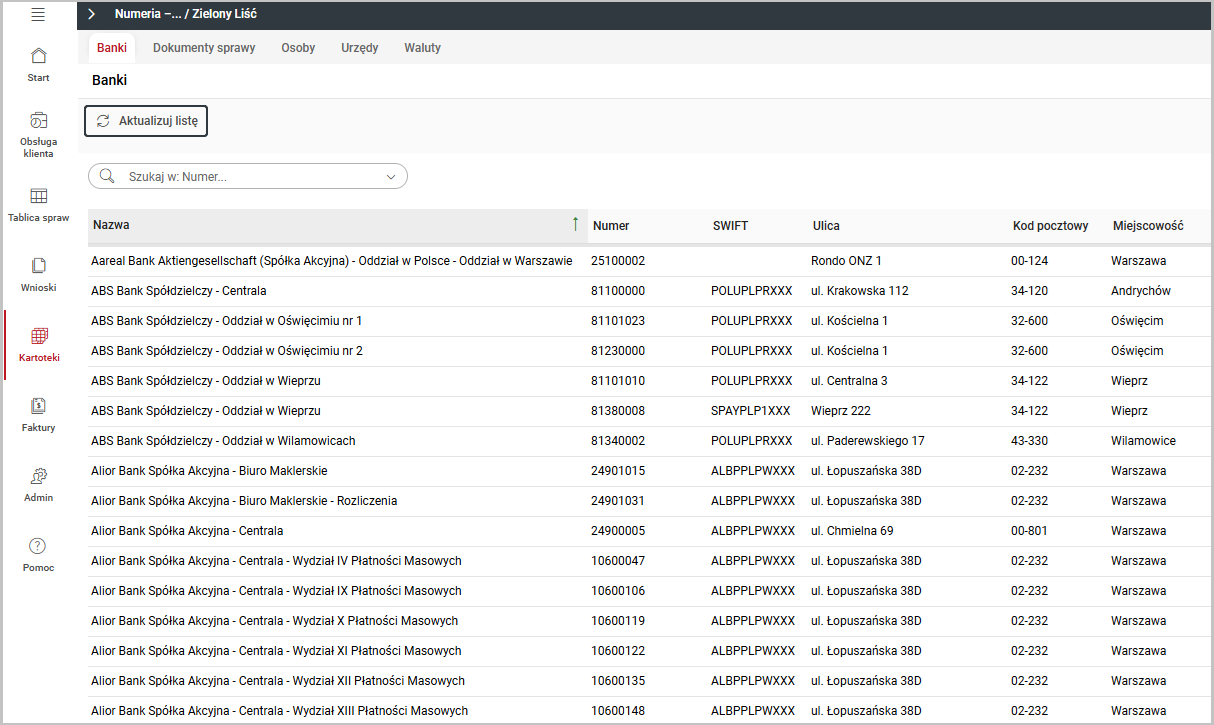Go to Start home icon
The width and height of the screenshot is (1214, 725).
38,56
